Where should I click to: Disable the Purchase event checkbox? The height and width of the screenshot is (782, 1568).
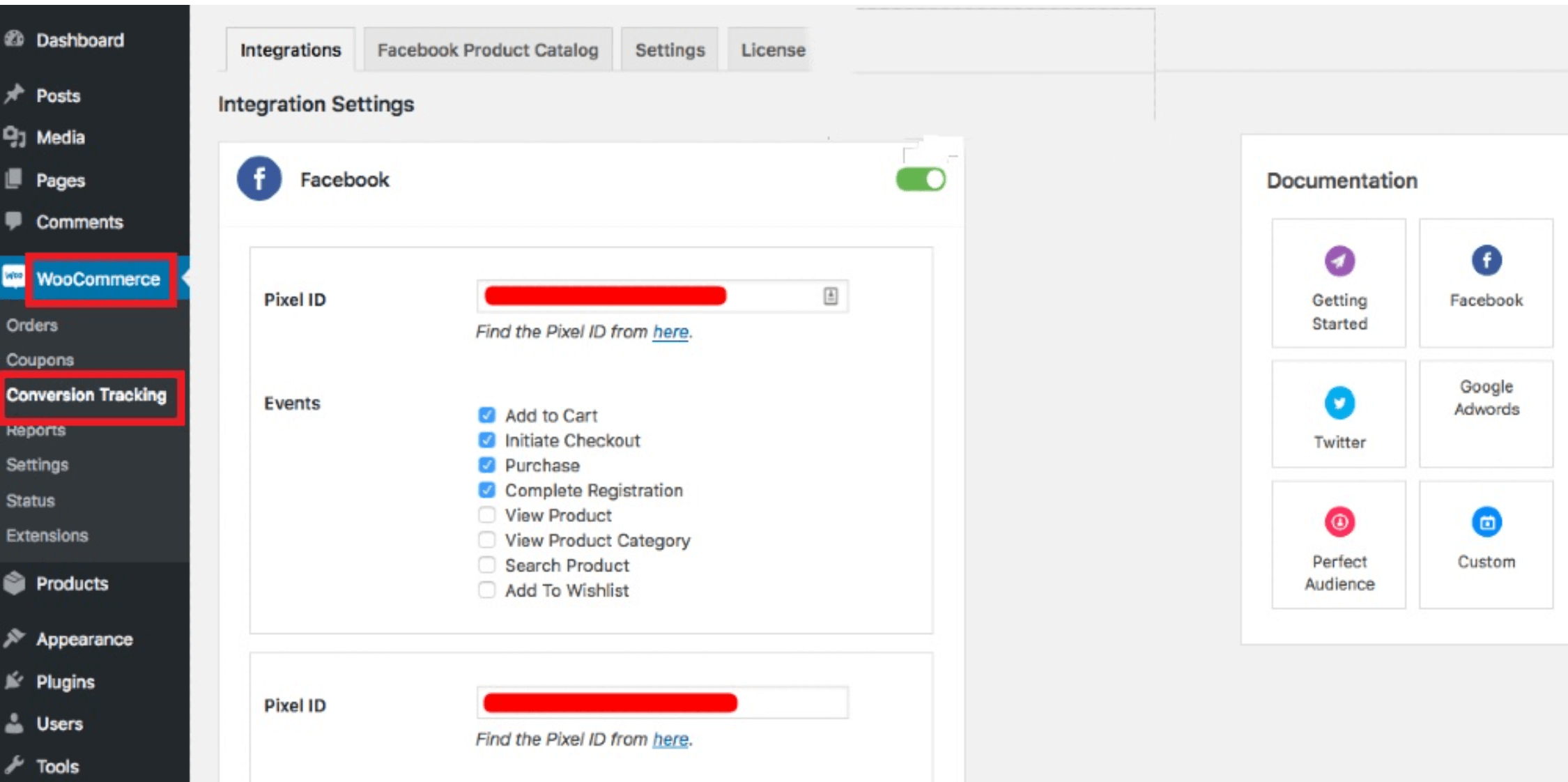[x=486, y=465]
